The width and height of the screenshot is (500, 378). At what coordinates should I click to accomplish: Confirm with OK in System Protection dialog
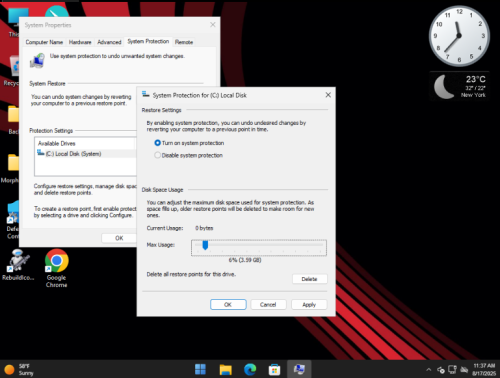point(228,304)
